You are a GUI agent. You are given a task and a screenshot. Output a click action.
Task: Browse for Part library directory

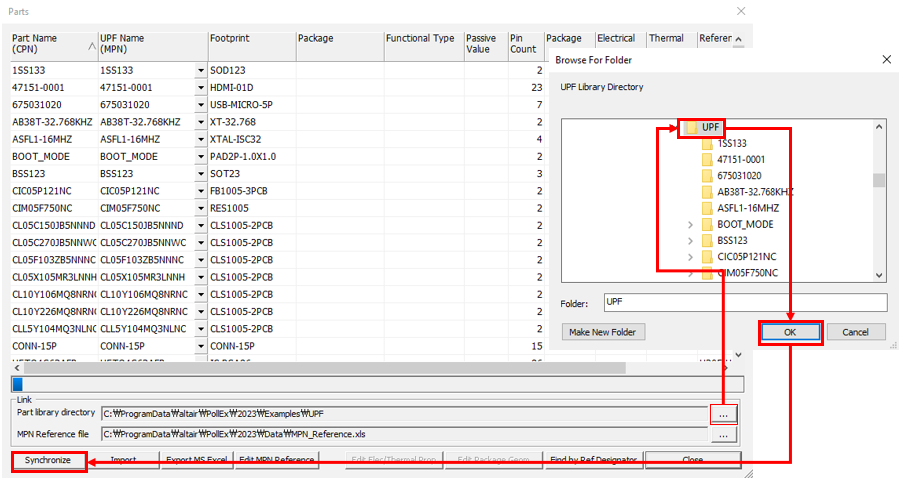point(723,413)
